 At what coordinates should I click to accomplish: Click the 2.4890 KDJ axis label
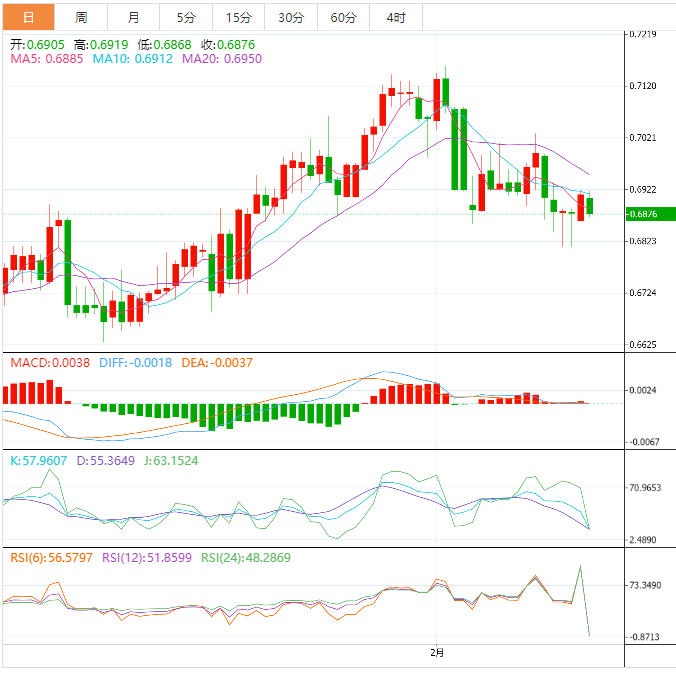(643, 540)
